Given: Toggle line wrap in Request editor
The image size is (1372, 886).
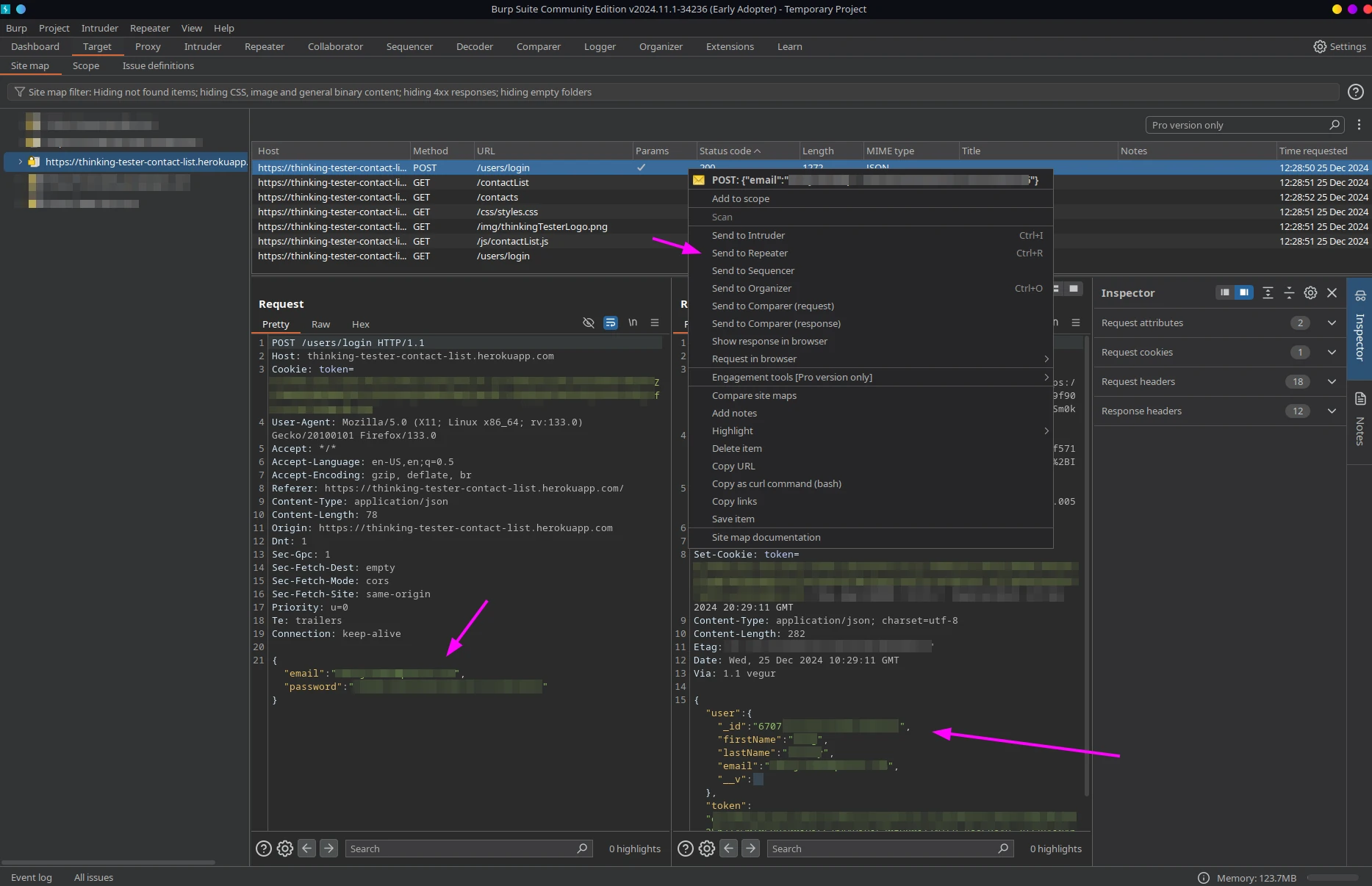Looking at the screenshot, I should point(610,323).
